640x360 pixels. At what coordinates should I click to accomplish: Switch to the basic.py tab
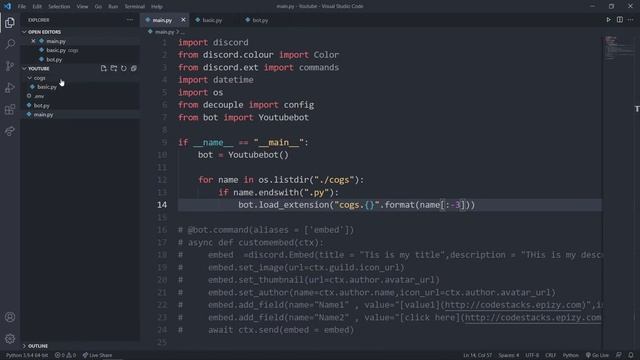pyautogui.click(x=212, y=20)
